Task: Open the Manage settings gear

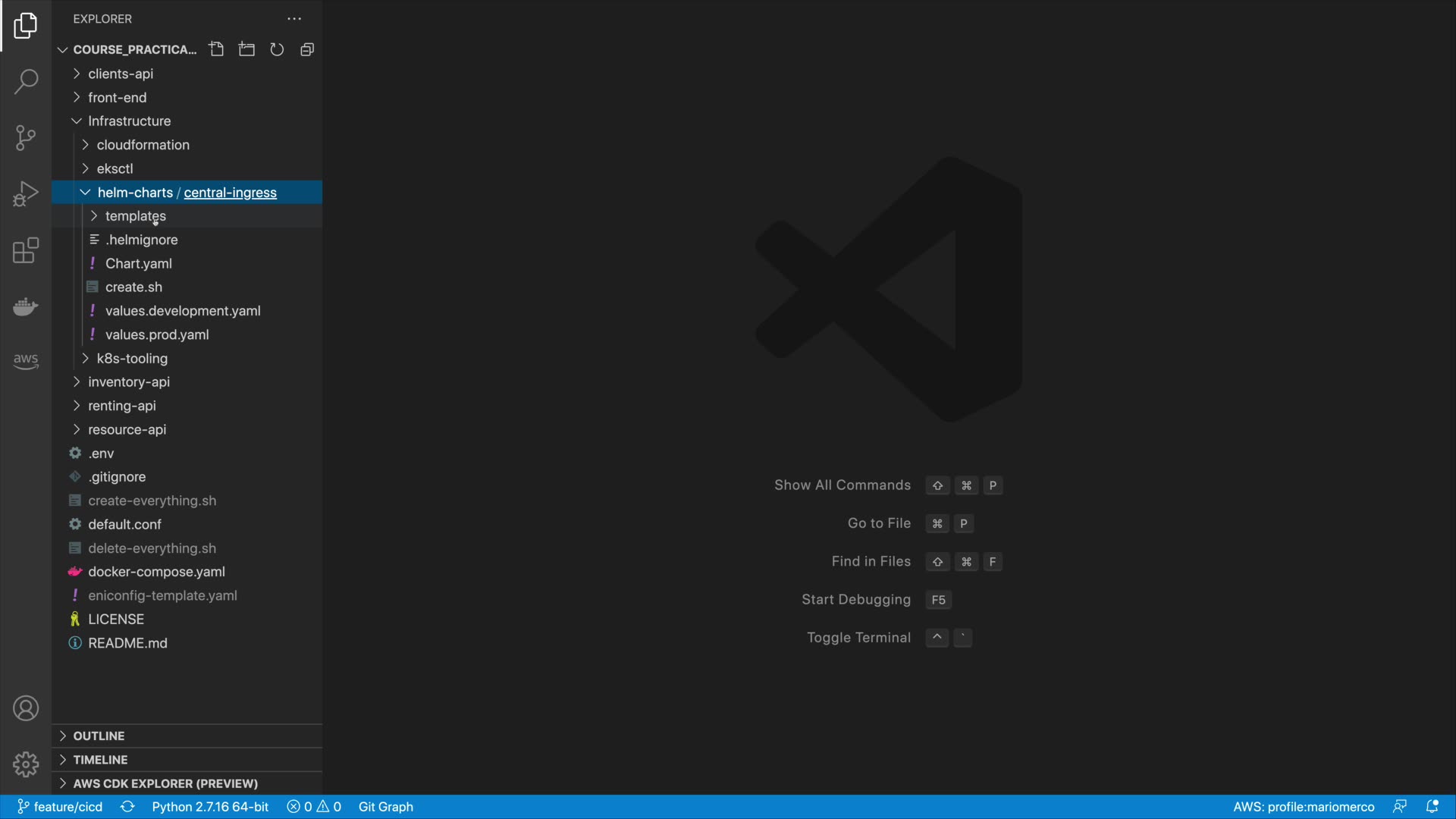Action: (x=26, y=764)
